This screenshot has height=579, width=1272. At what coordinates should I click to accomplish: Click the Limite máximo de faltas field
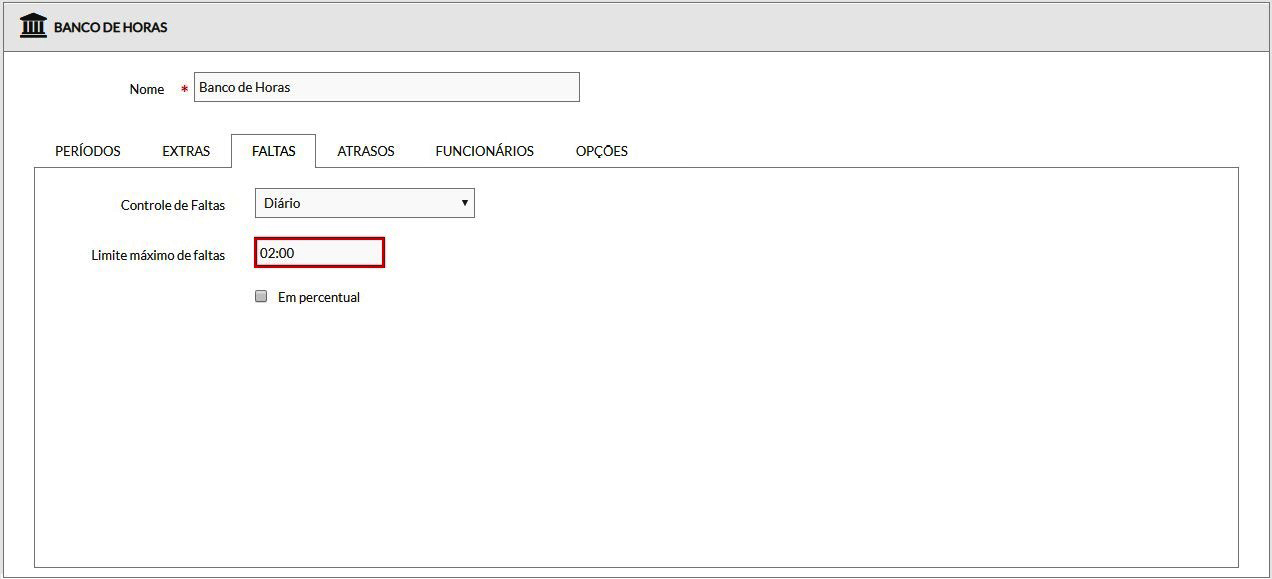(x=319, y=253)
